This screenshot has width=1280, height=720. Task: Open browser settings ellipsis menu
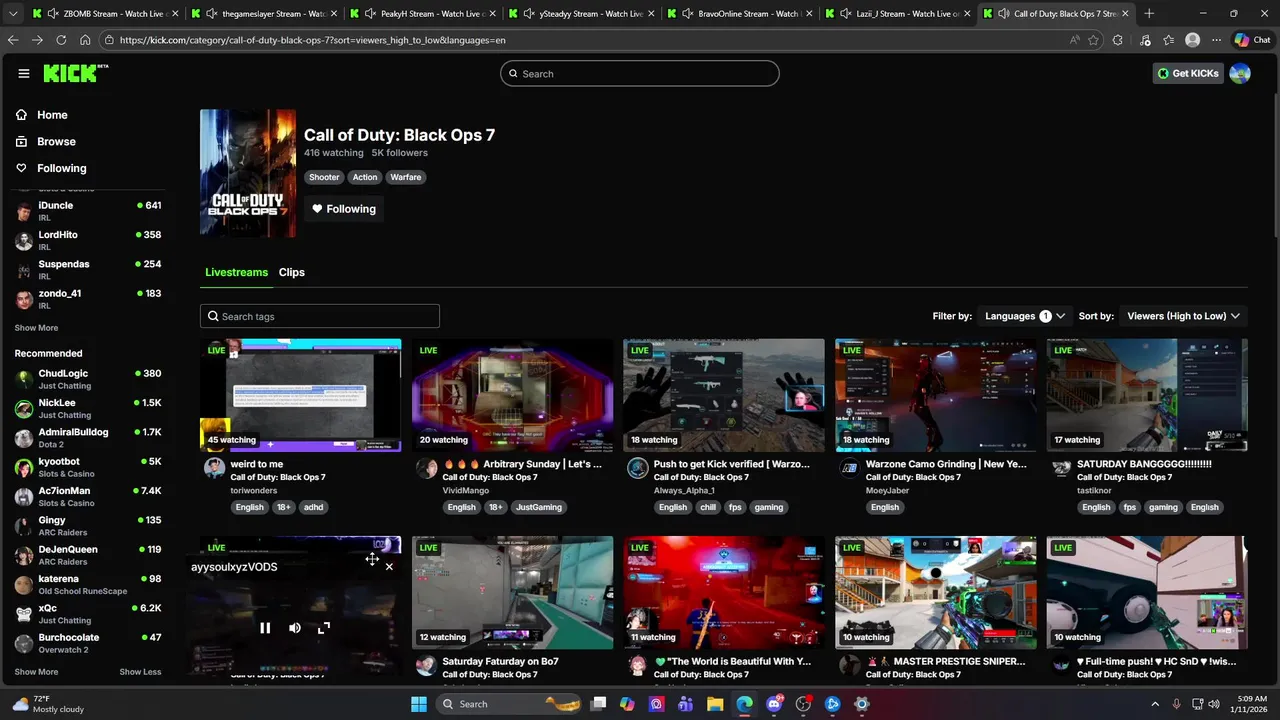[x=1217, y=40]
